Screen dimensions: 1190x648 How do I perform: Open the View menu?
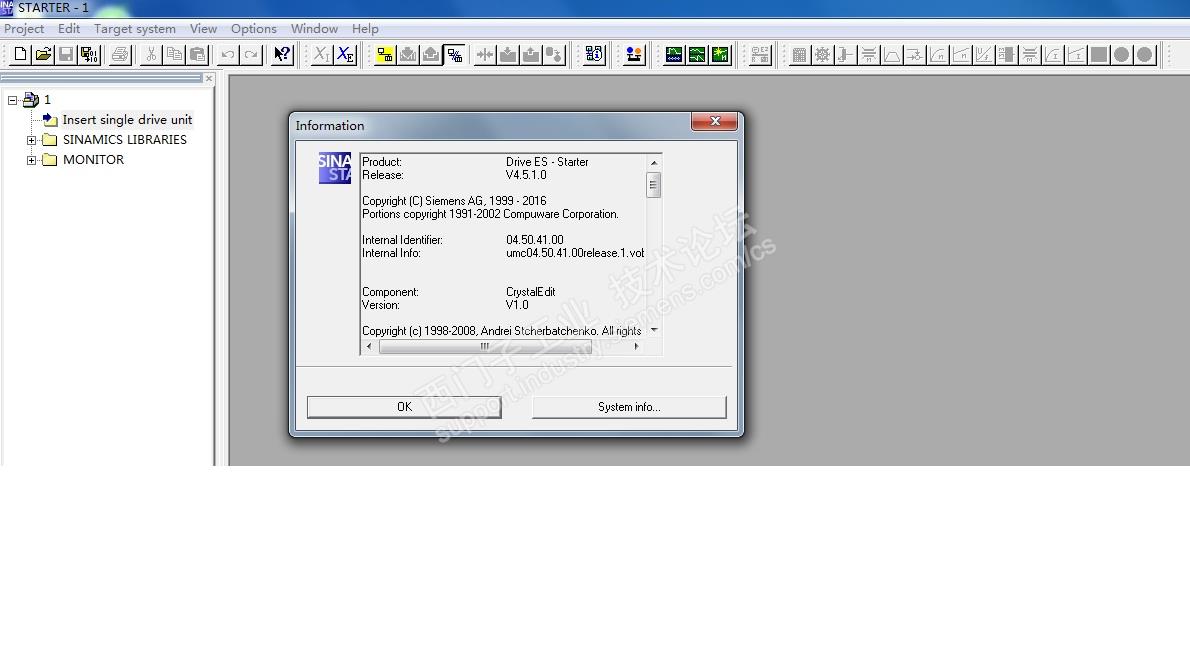[203, 29]
